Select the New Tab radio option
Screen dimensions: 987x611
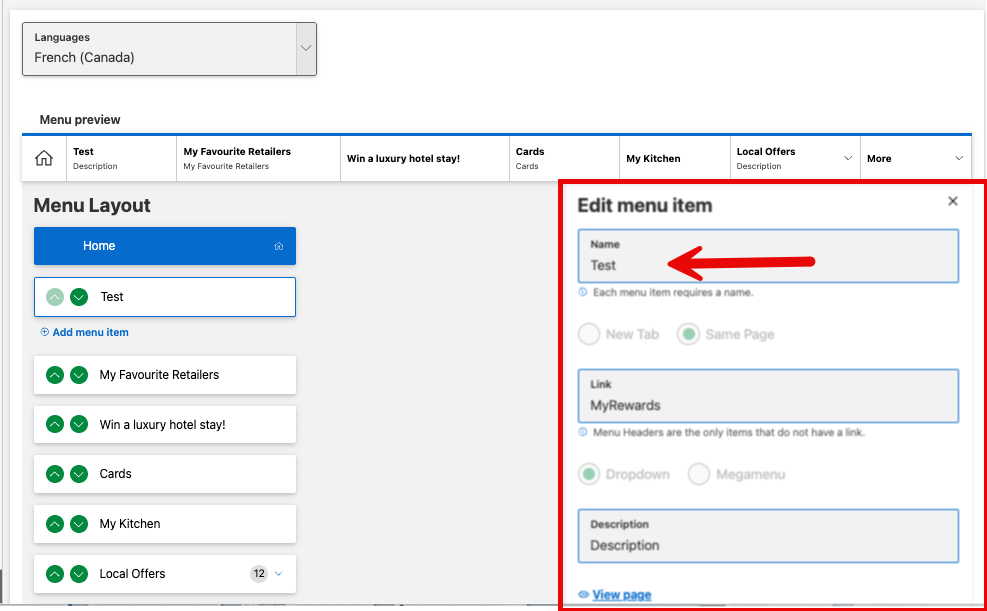click(x=589, y=334)
